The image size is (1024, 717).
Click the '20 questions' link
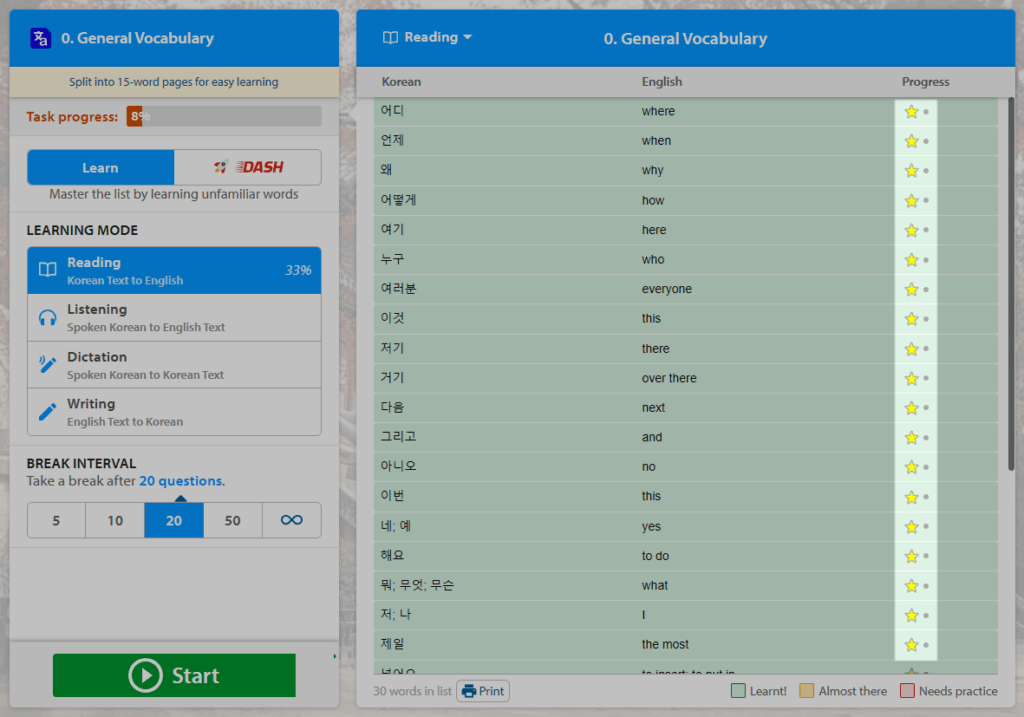[182, 481]
